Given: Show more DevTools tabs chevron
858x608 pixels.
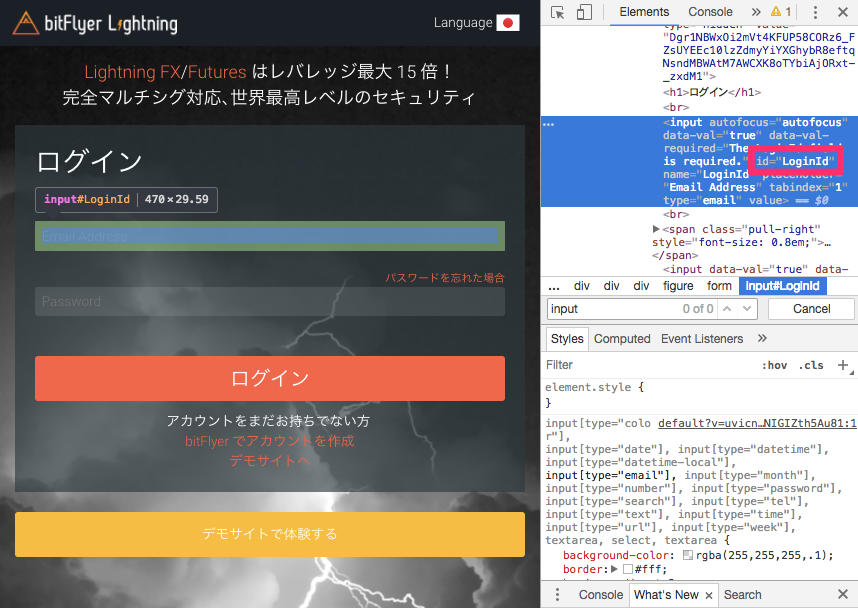Looking at the screenshot, I should [x=756, y=12].
